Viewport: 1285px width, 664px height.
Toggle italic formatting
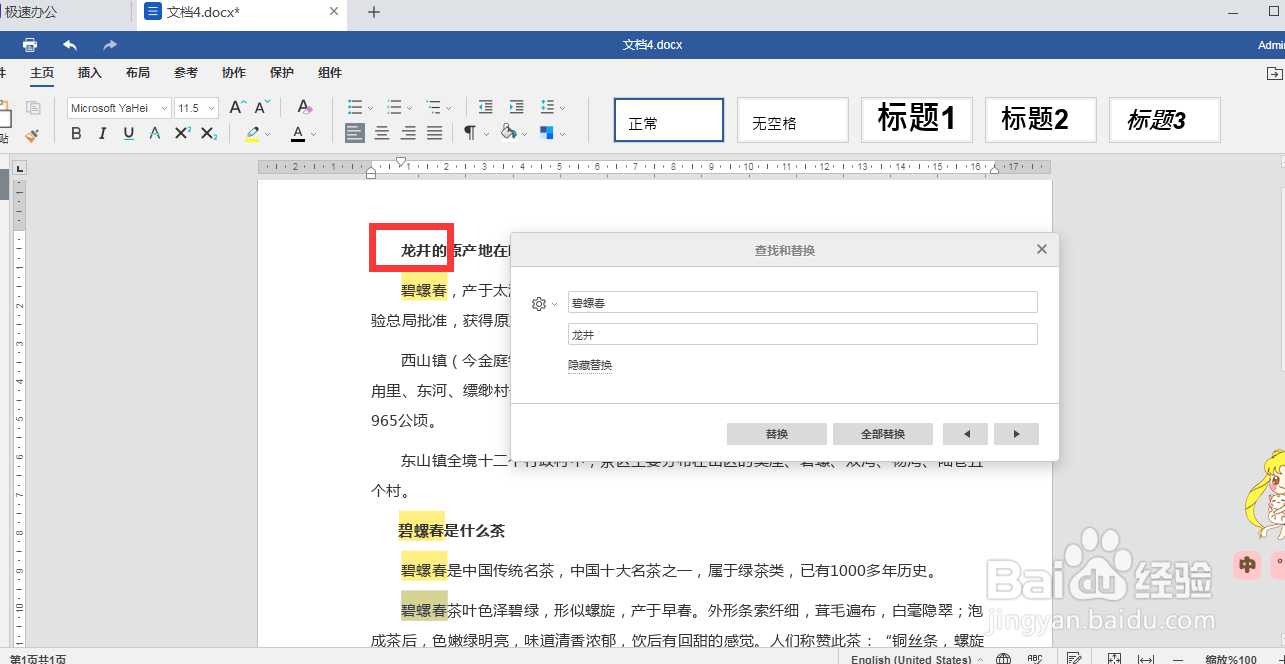pyautogui.click(x=101, y=133)
